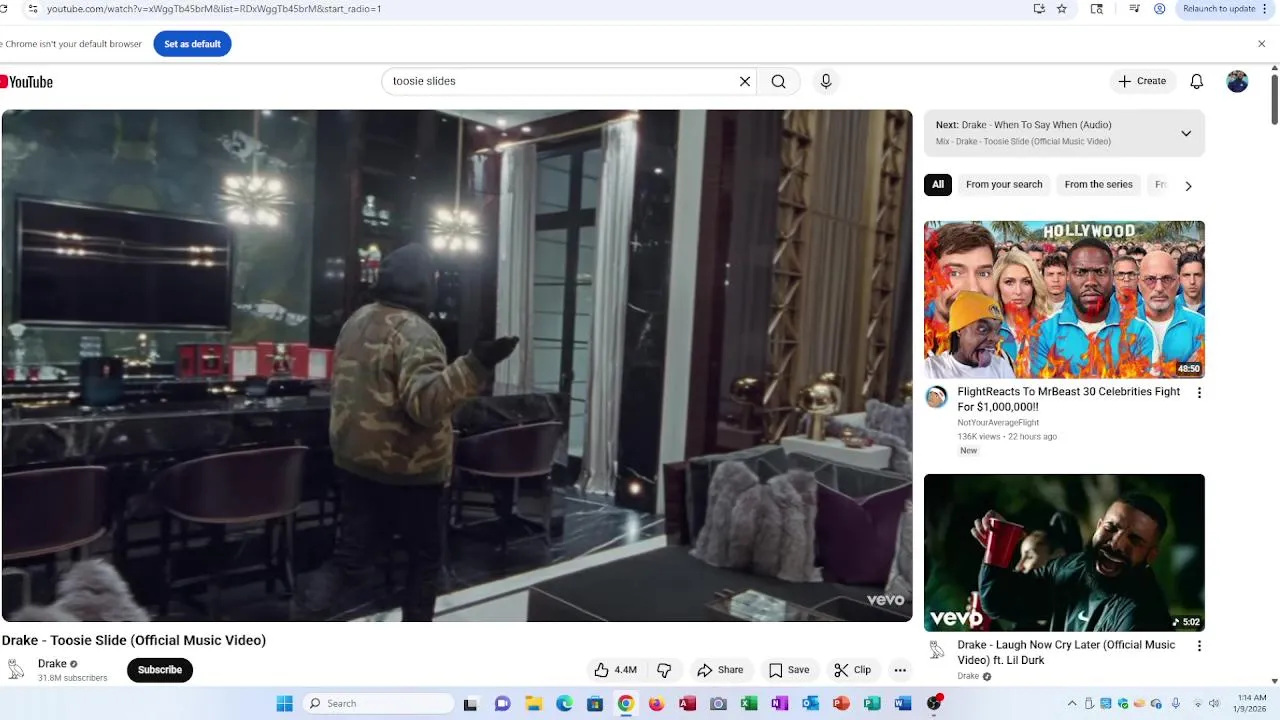Screen dimensions: 1280x720
Task: Open Chrome profile icon in toolbar
Action: [1160, 9]
